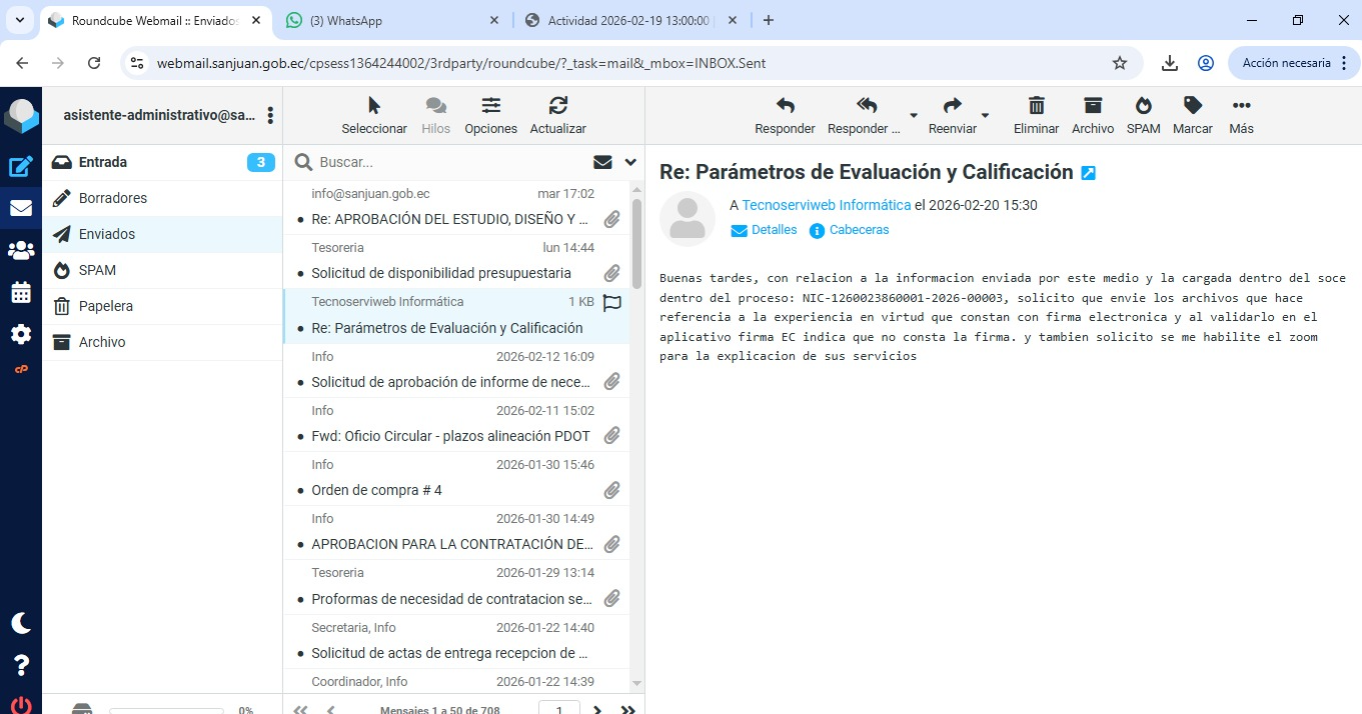Screen dimensions: 1362x714
Task: Click the Buscar search field
Action: pyautogui.click(x=450, y=162)
